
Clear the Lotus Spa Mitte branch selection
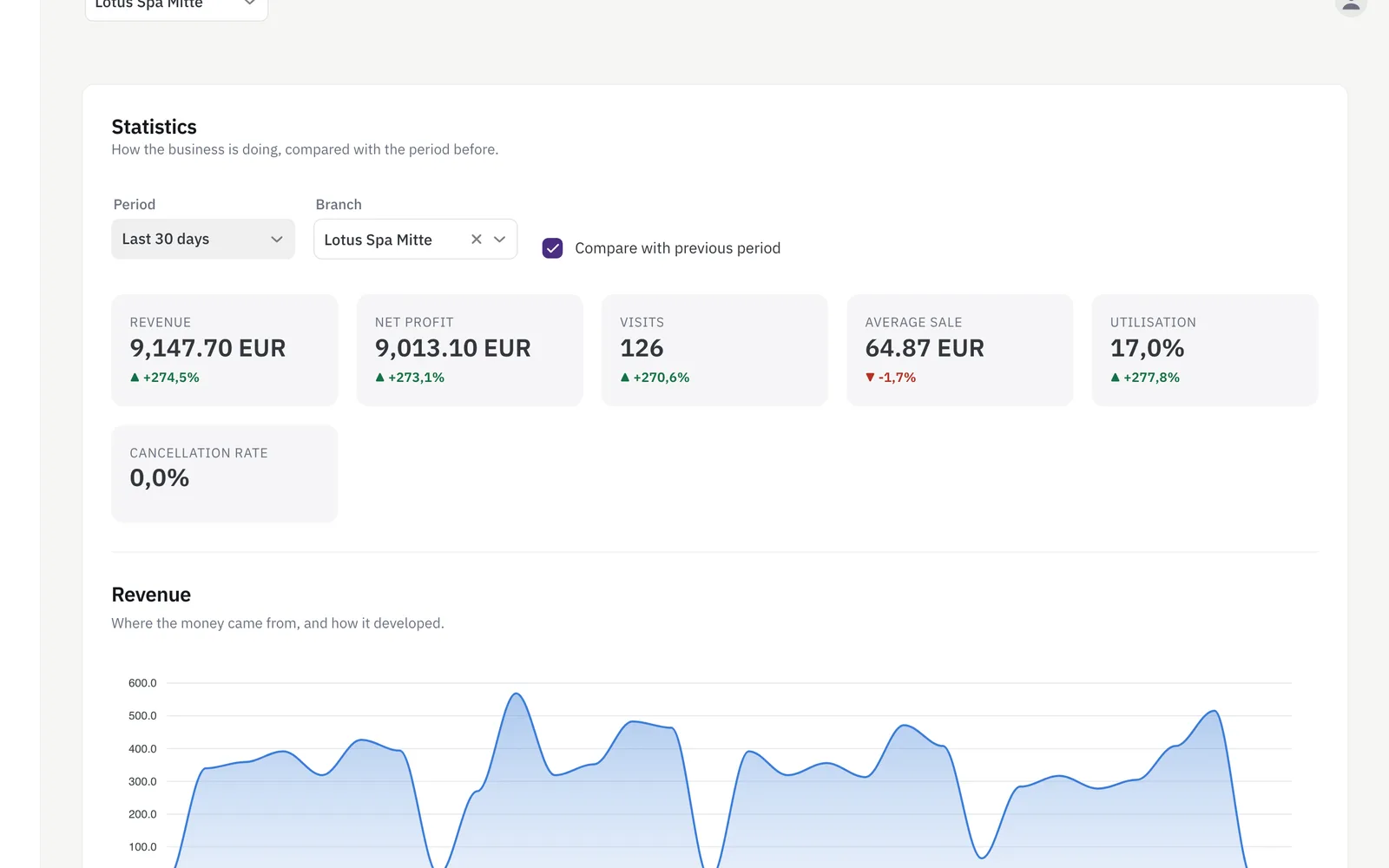(477, 240)
